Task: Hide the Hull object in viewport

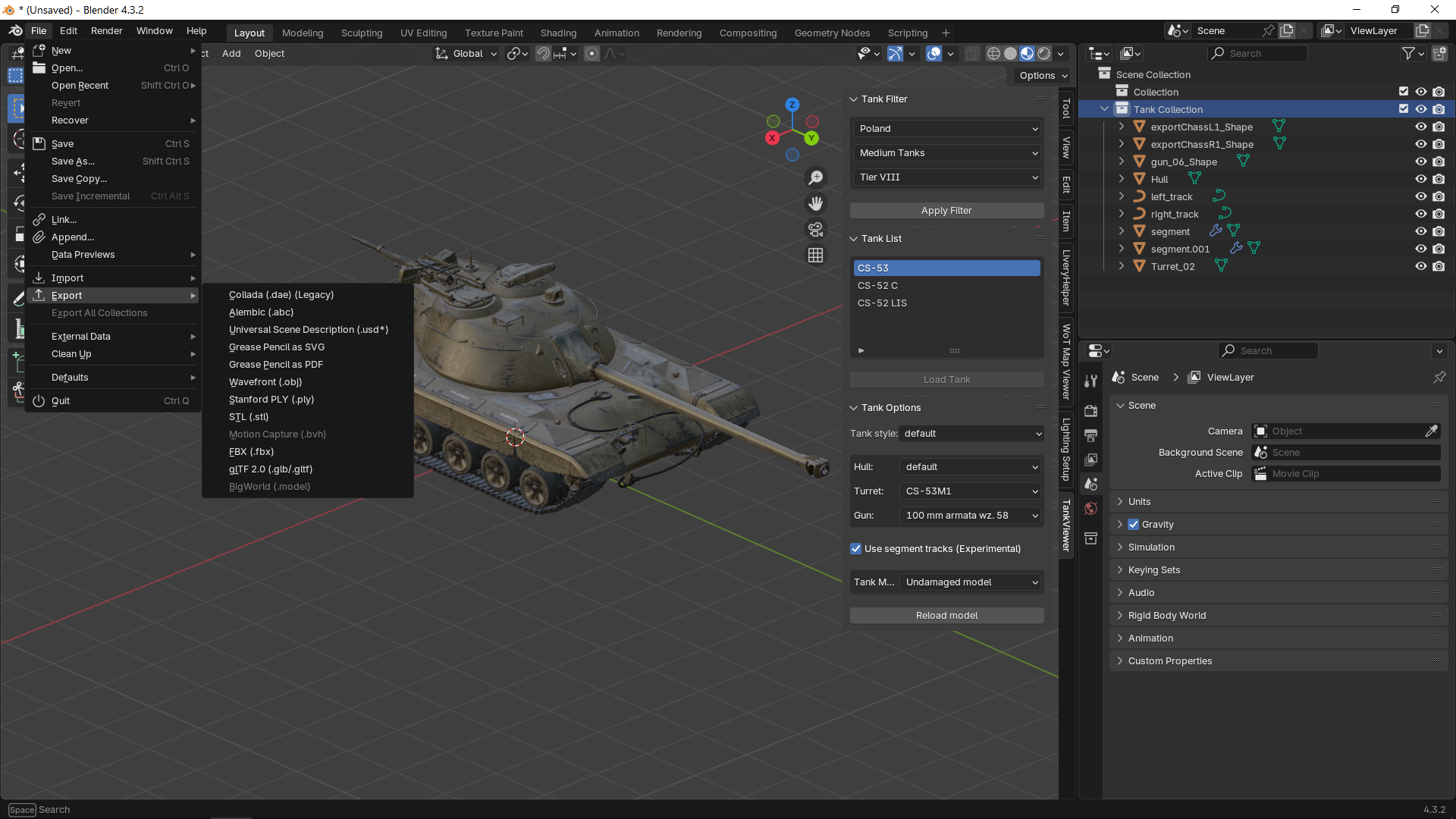Action: click(x=1421, y=179)
